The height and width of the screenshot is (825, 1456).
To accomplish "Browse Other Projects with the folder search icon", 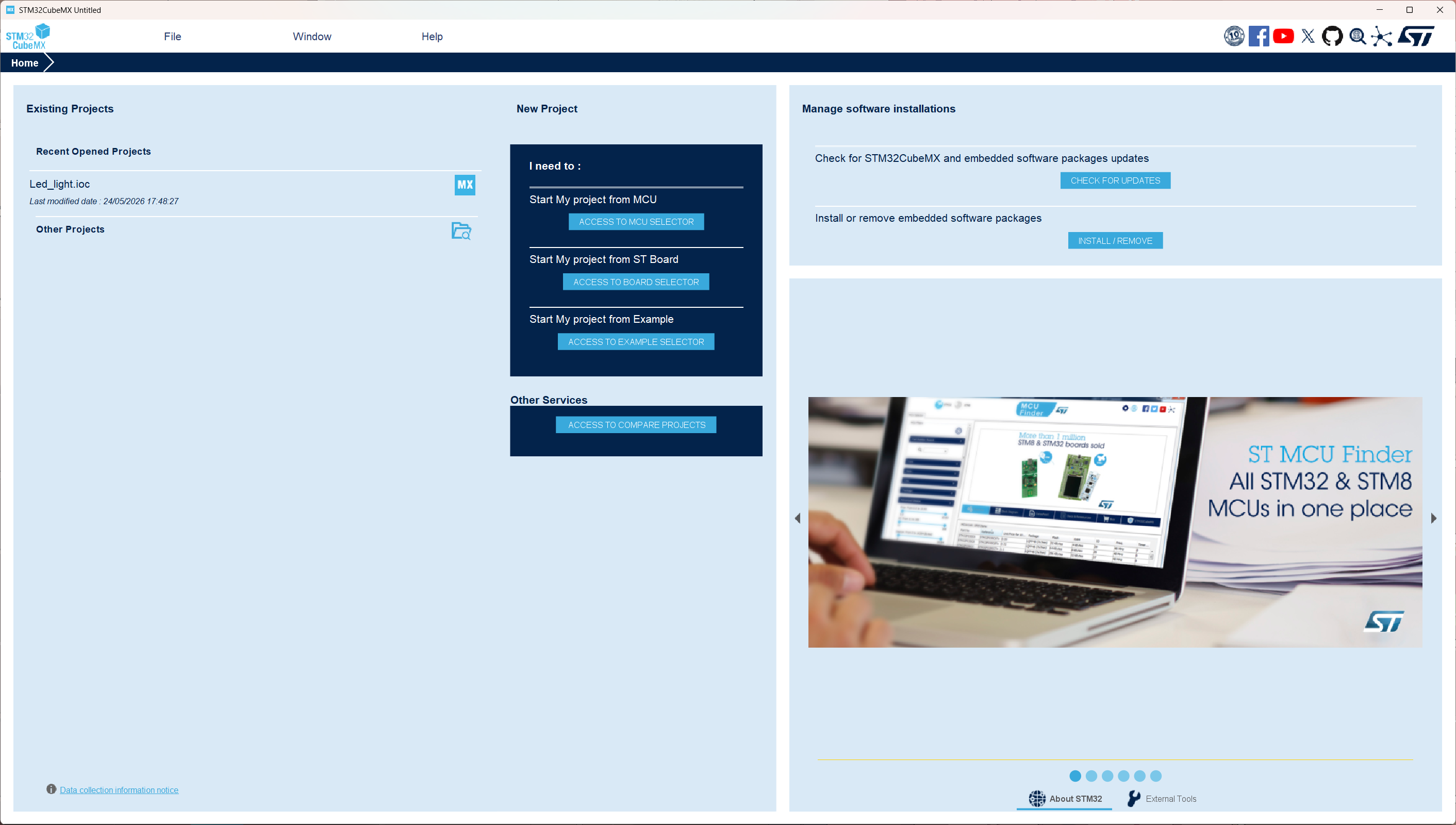I will click(x=461, y=230).
